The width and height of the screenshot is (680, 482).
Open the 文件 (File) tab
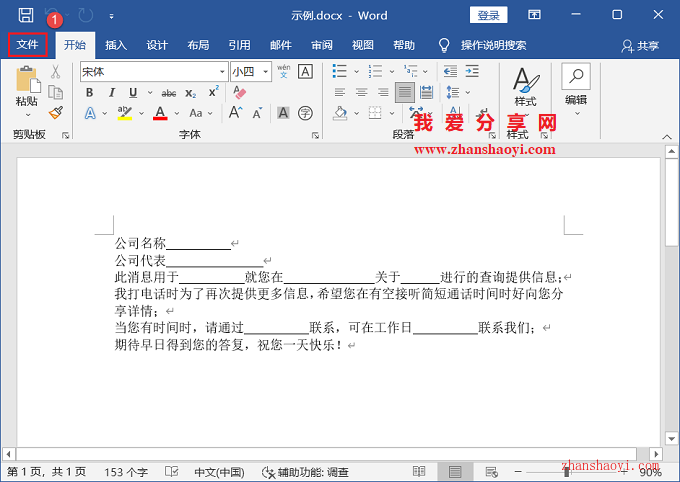click(x=27, y=45)
